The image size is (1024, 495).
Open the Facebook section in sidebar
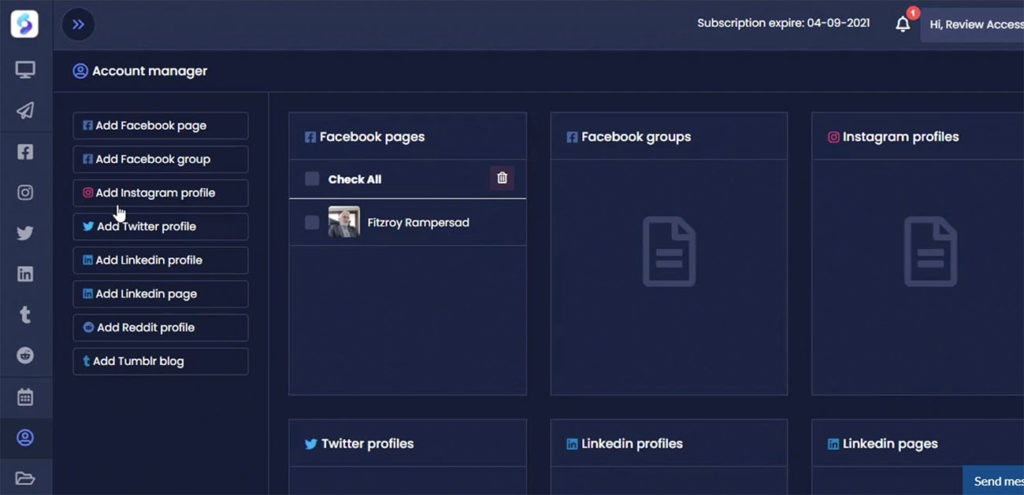[x=25, y=152]
